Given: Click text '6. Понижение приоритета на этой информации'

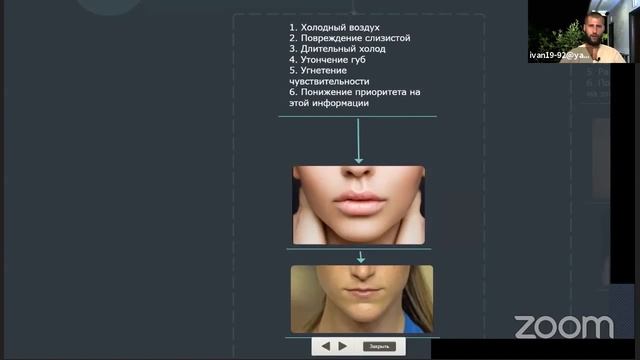Looking at the screenshot, I should coord(355,98).
